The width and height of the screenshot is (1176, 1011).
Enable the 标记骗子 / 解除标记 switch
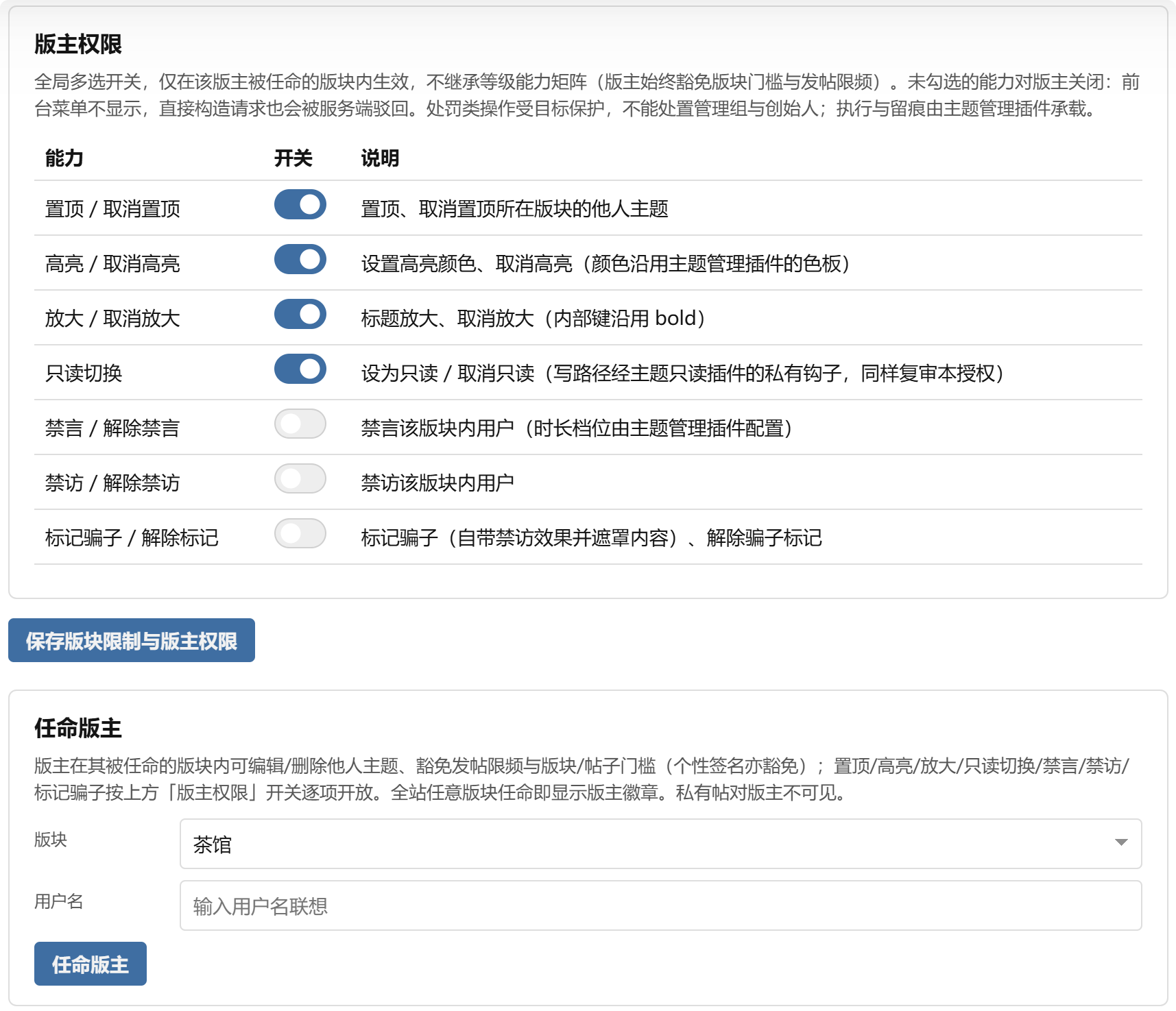pos(300,533)
